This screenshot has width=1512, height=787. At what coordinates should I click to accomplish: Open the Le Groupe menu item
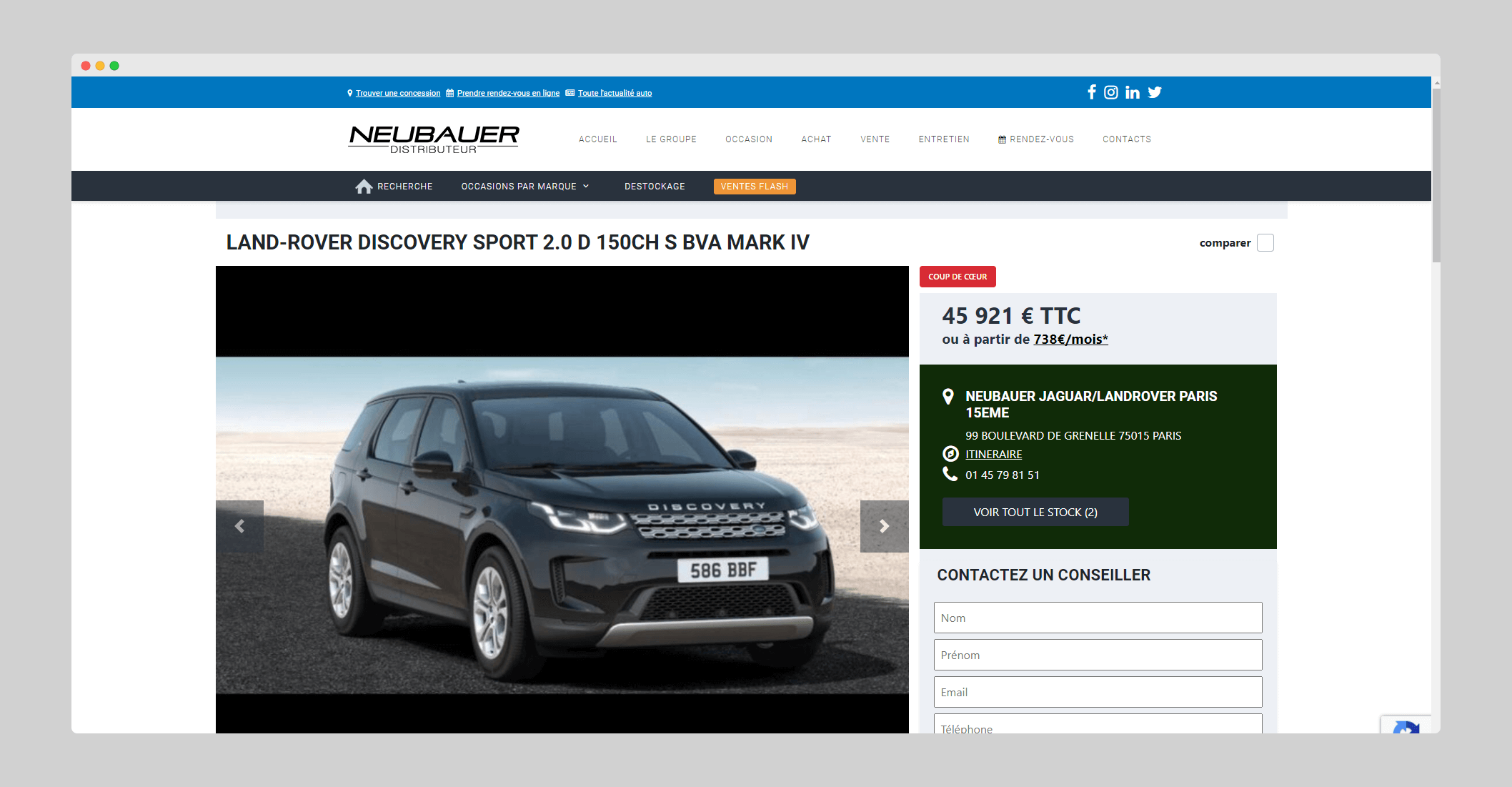click(671, 139)
